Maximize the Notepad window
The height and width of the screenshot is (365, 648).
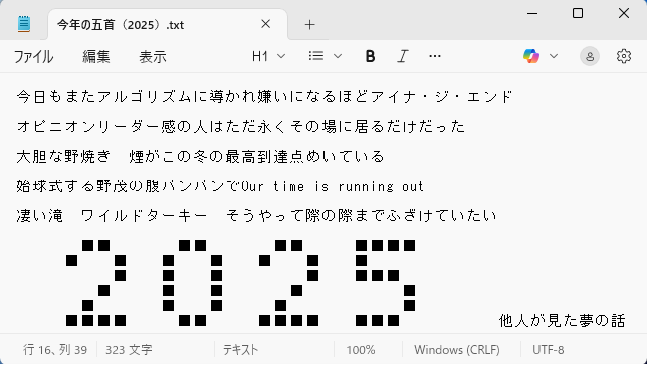click(x=578, y=14)
